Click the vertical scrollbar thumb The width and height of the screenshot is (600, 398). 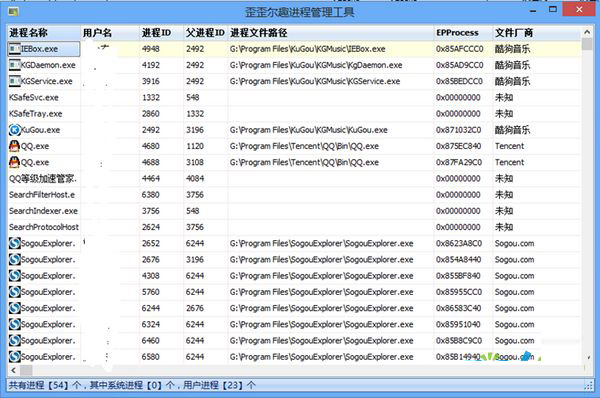(x=587, y=44)
